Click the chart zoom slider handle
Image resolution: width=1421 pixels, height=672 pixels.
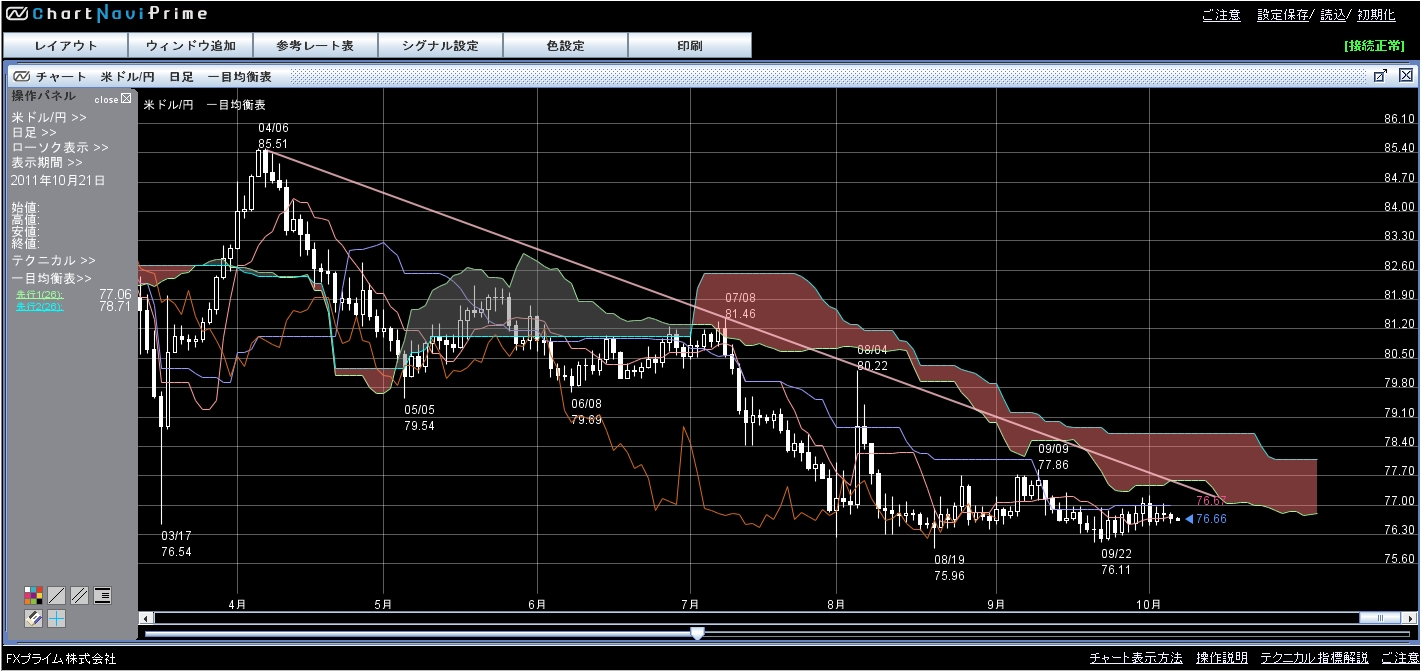pos(697,633)
